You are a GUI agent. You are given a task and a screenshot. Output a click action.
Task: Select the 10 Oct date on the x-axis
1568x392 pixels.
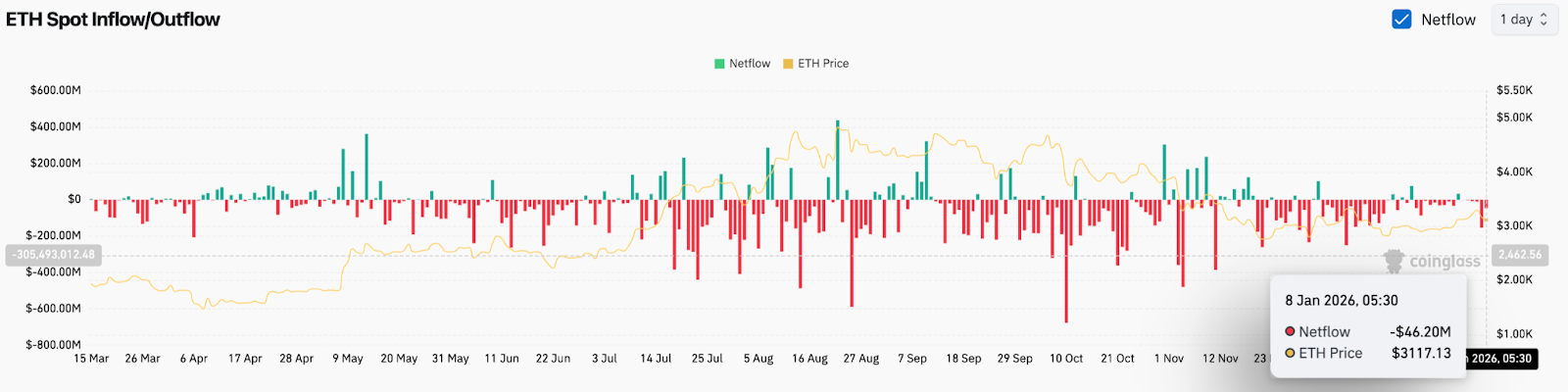coord(1066,359)
